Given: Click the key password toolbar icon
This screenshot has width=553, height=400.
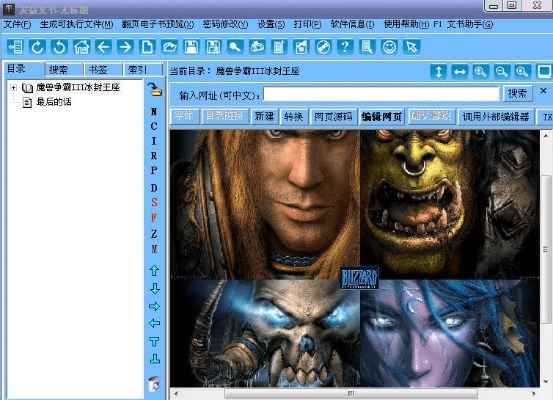Looking at the screenshot, I should pos(235,47).
